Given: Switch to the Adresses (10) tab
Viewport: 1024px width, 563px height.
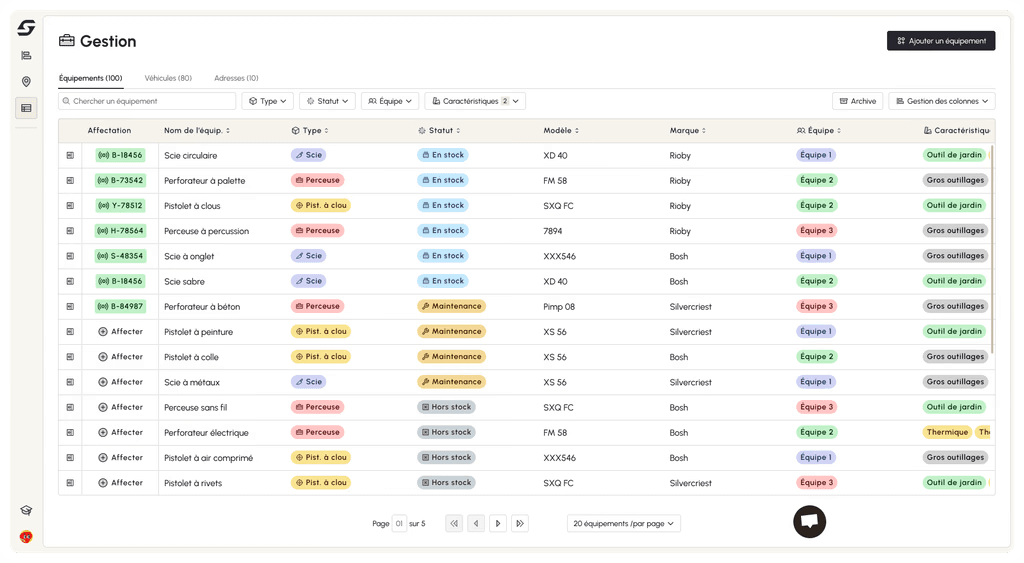Looking at the screenshot, I should pos(236,78).
